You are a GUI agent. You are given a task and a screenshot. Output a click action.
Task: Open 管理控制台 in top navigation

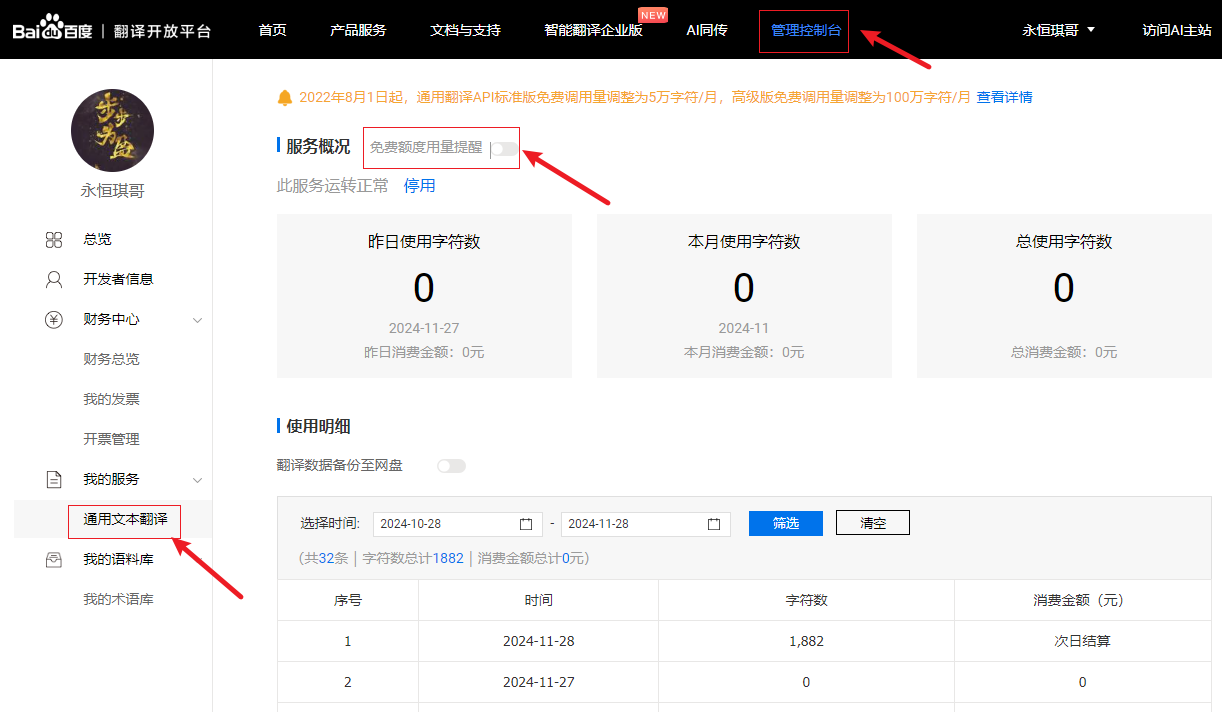[805, 31]
